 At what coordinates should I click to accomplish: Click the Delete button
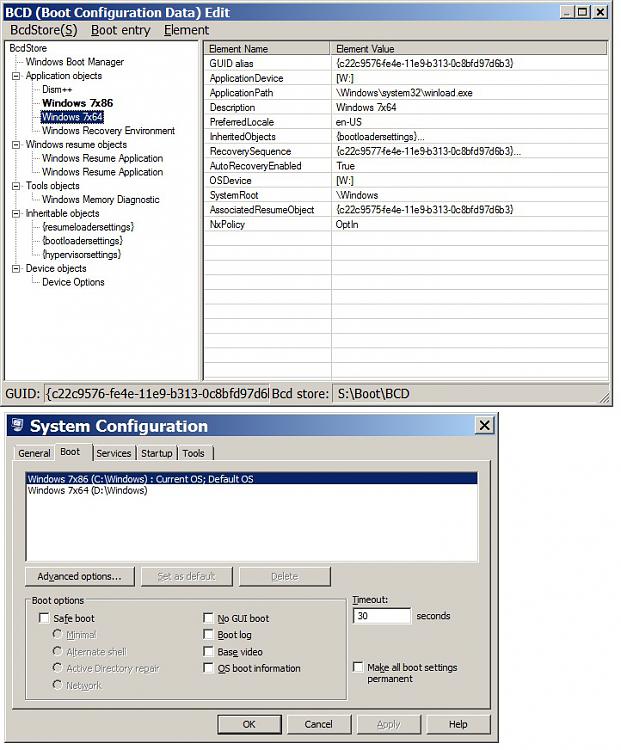pyautogui.click(x=285, y=576)
